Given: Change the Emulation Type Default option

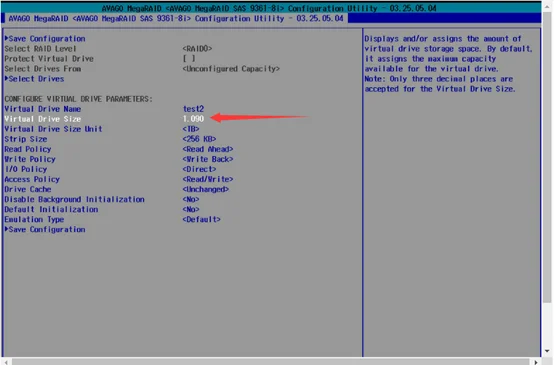Looking at the screenshot, I should click(x=201, y=219).
